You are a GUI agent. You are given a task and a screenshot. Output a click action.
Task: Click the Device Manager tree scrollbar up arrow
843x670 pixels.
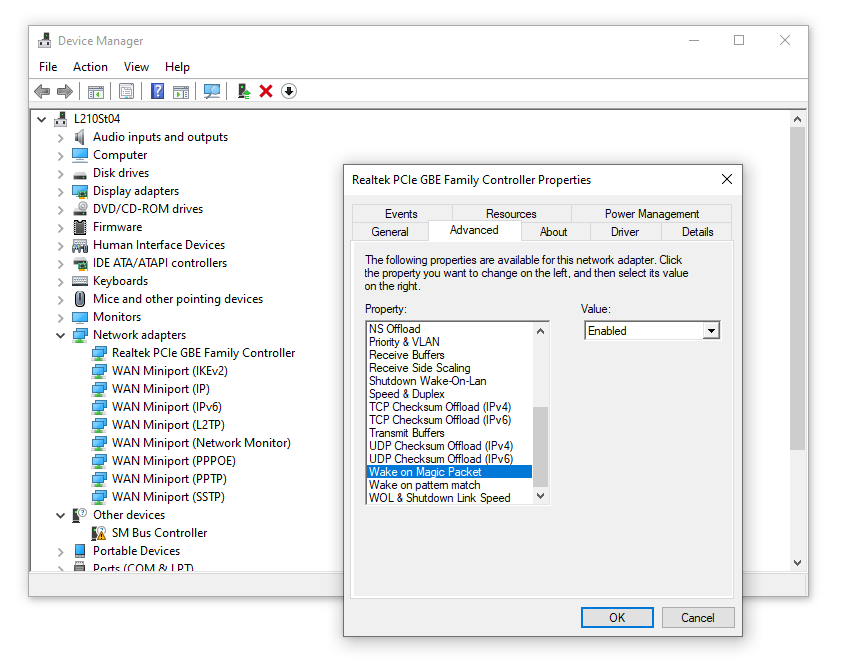tap(798, 119)
